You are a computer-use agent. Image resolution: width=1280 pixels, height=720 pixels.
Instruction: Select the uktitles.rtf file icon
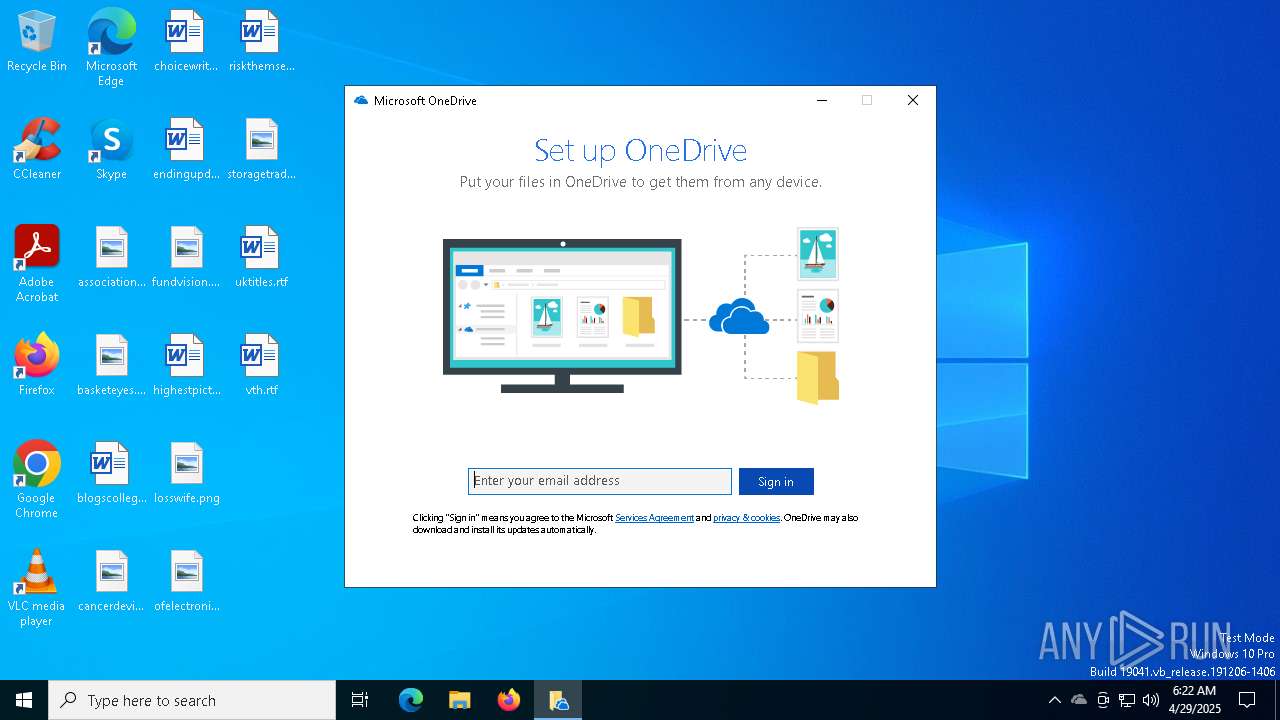[x=261, y=258]
